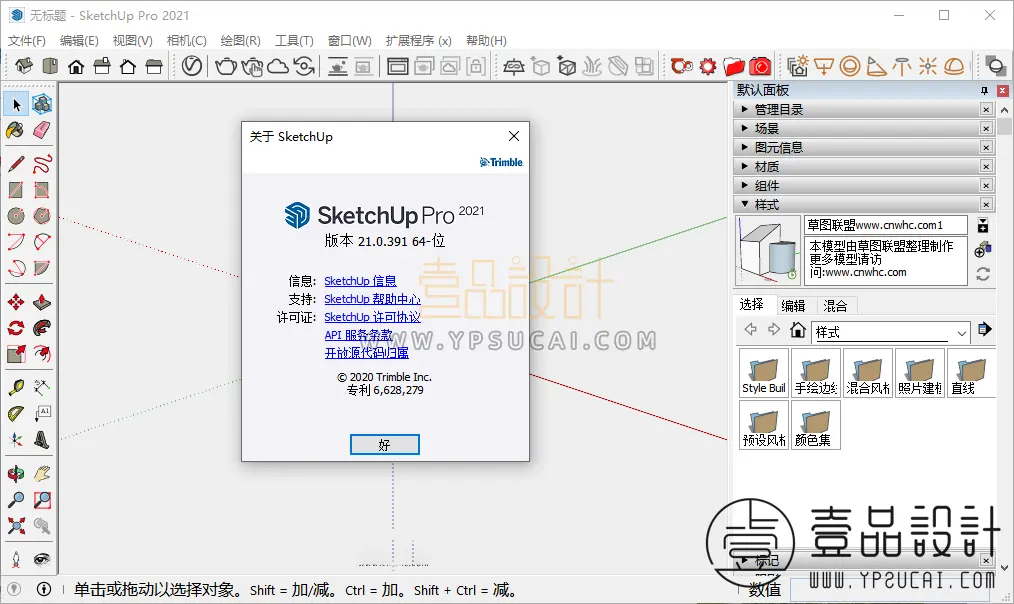Select the Polygon tool

point(42,215)
